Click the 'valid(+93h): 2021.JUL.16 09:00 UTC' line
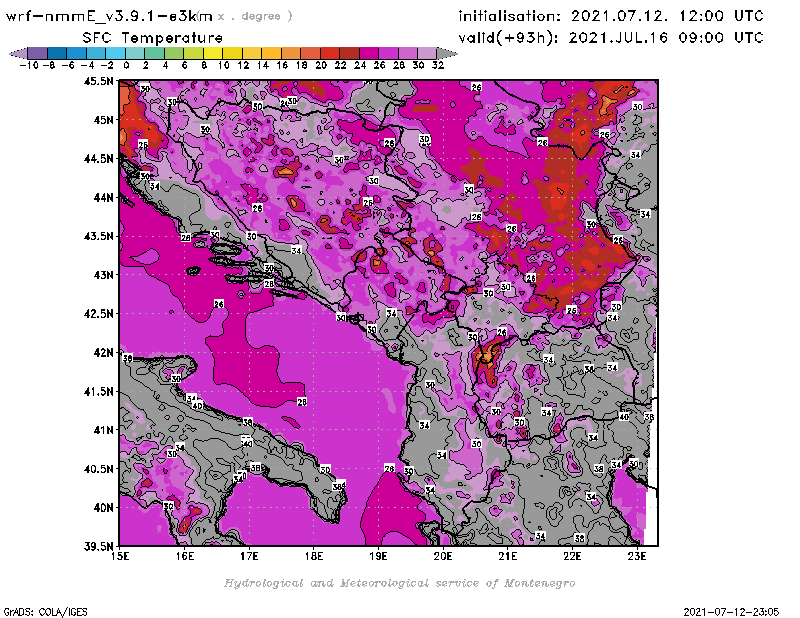The width and height of the screenshot is (800, 618). pos(611,38)
